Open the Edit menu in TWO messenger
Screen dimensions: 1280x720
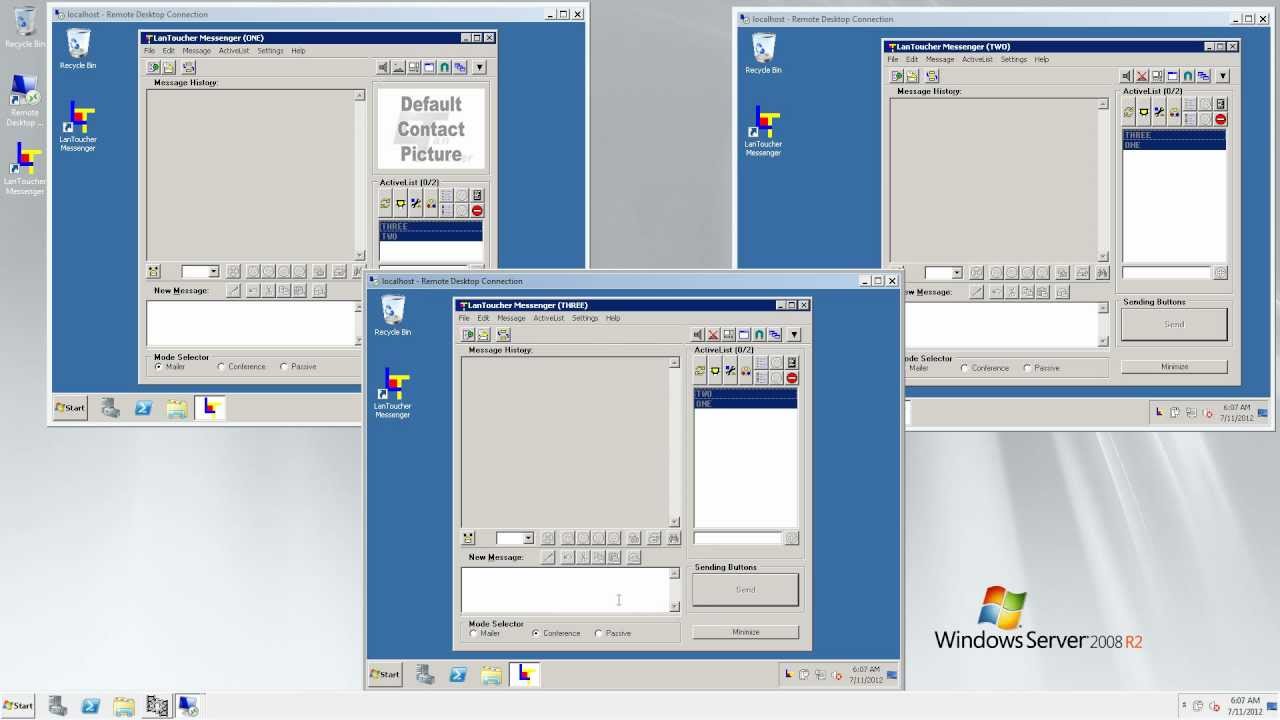tap(912, 59)
